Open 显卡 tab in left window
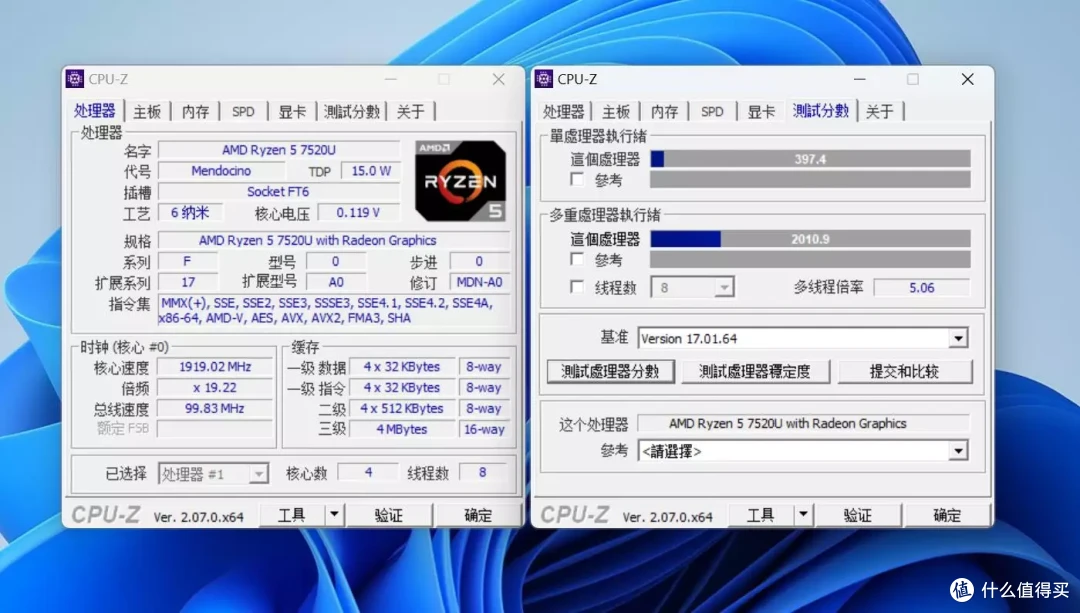The image size is (1080, 613). 292,112
